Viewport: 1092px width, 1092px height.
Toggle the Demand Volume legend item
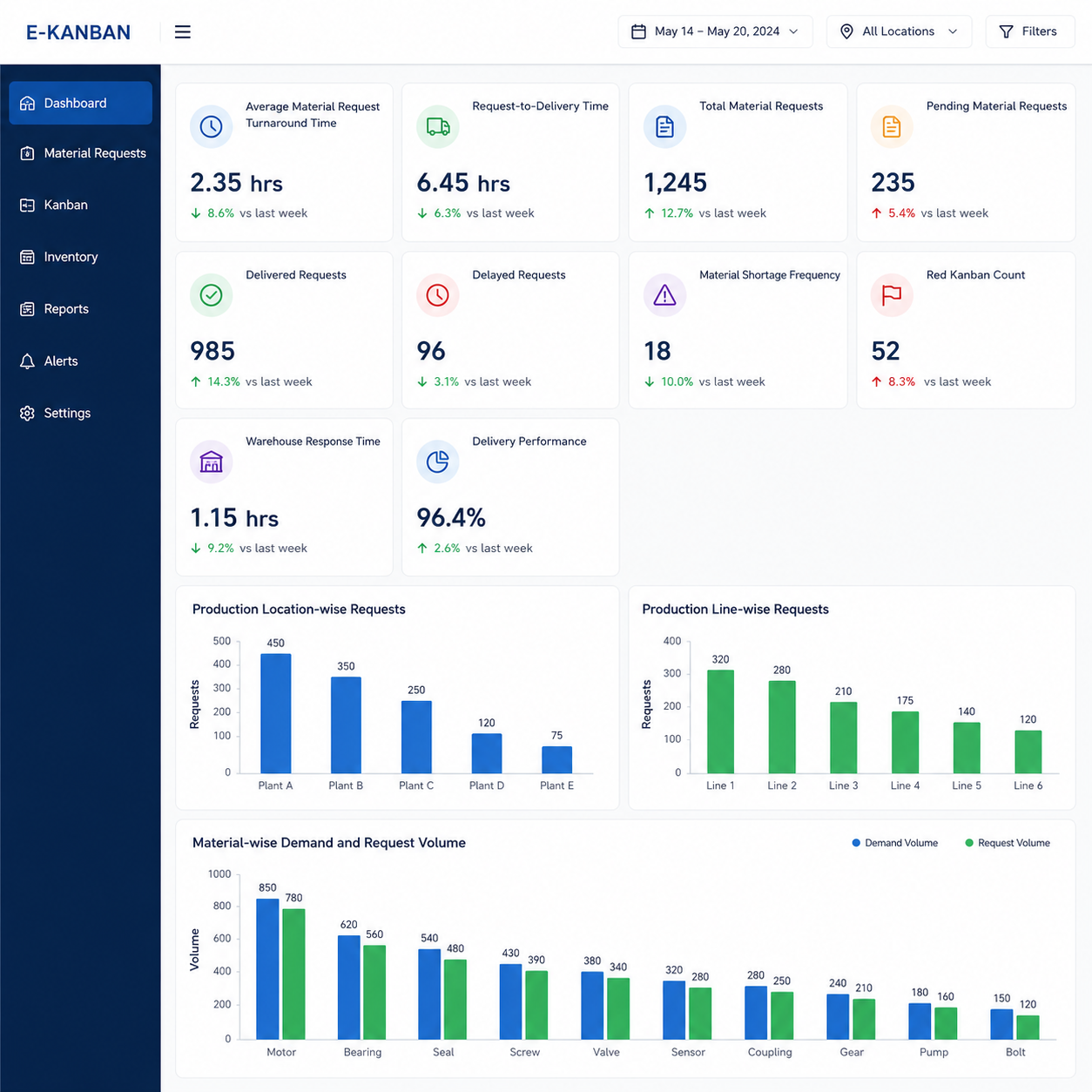[894, 843]
